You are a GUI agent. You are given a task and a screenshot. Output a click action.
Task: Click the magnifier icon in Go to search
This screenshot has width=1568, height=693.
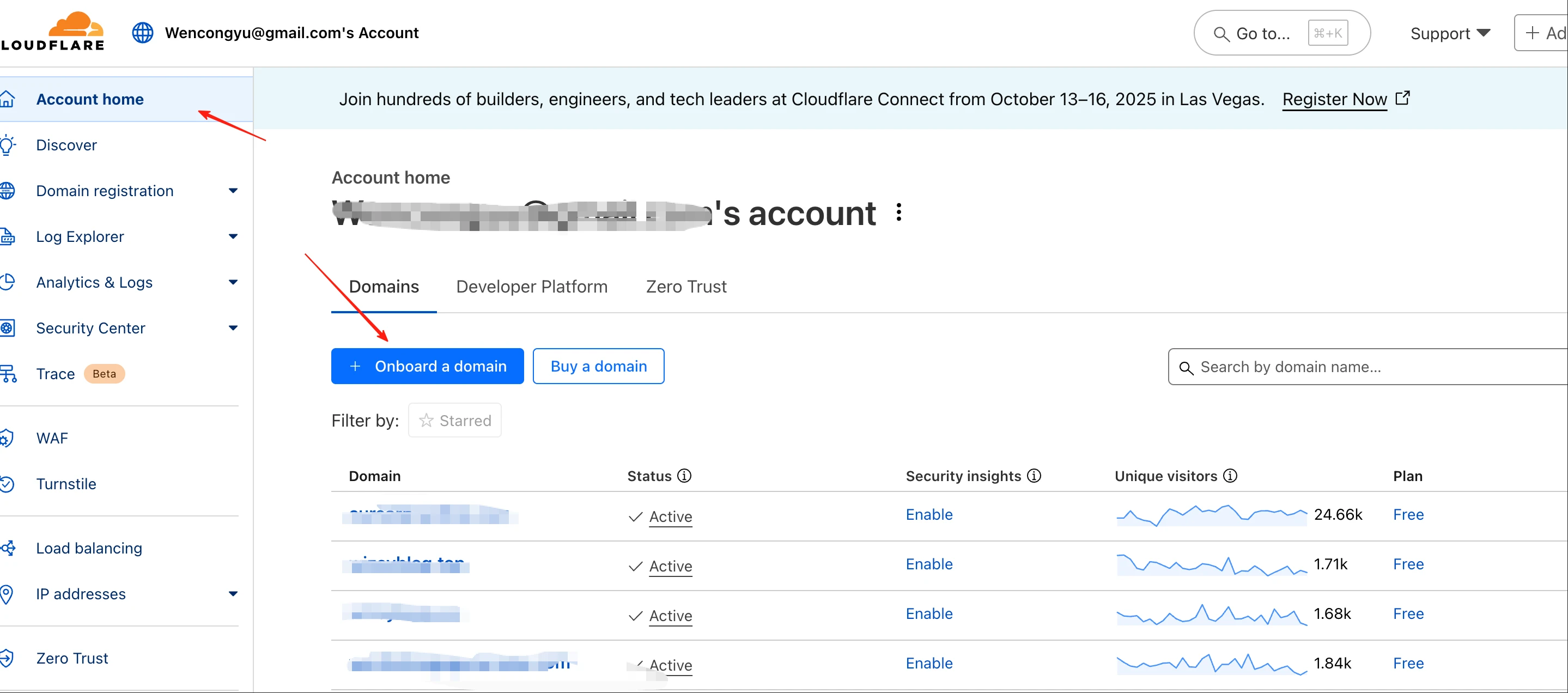click(1221, 34)
